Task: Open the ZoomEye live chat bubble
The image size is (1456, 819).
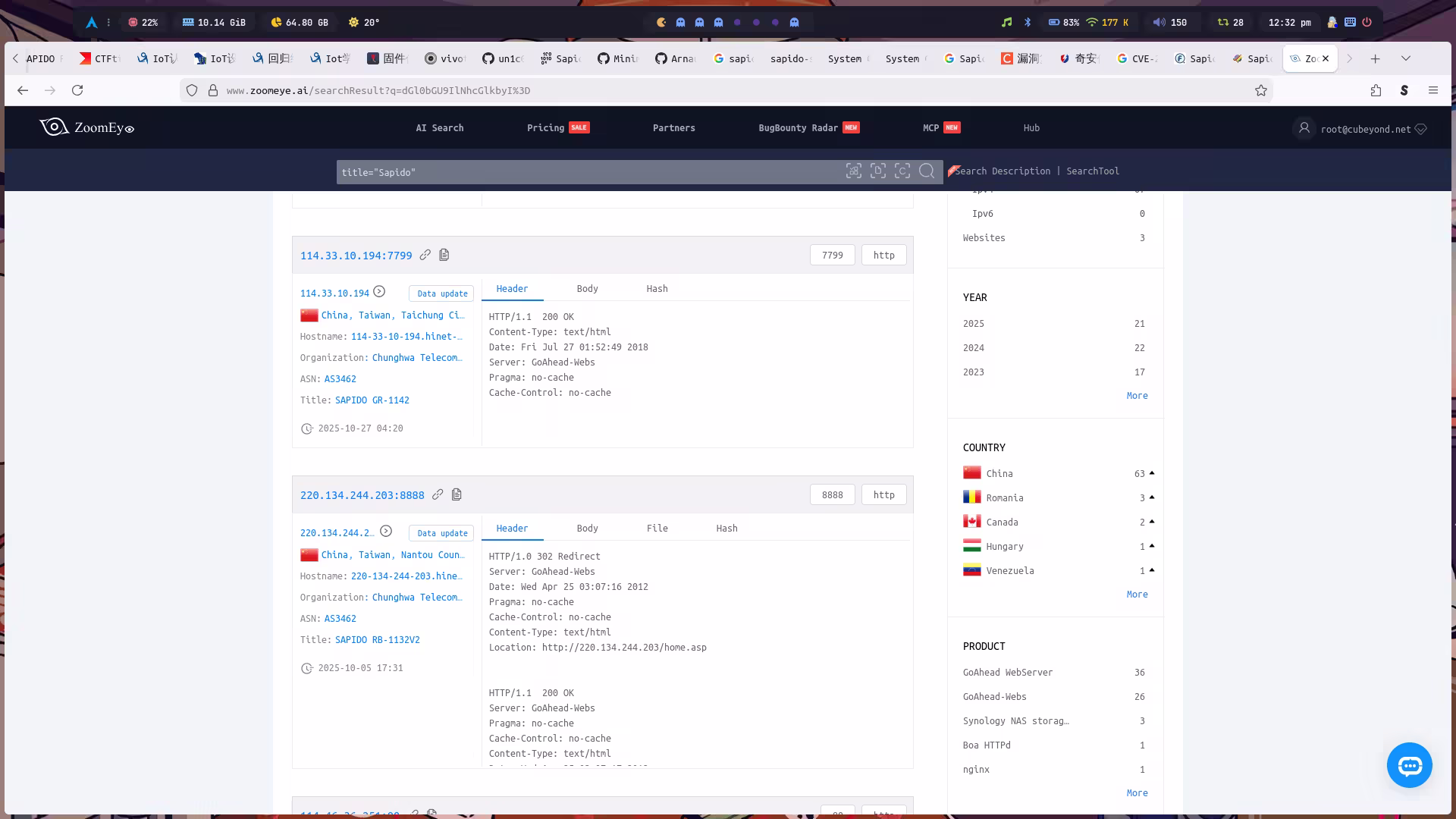Action: pyautogui.click(x=1409, y=765)
